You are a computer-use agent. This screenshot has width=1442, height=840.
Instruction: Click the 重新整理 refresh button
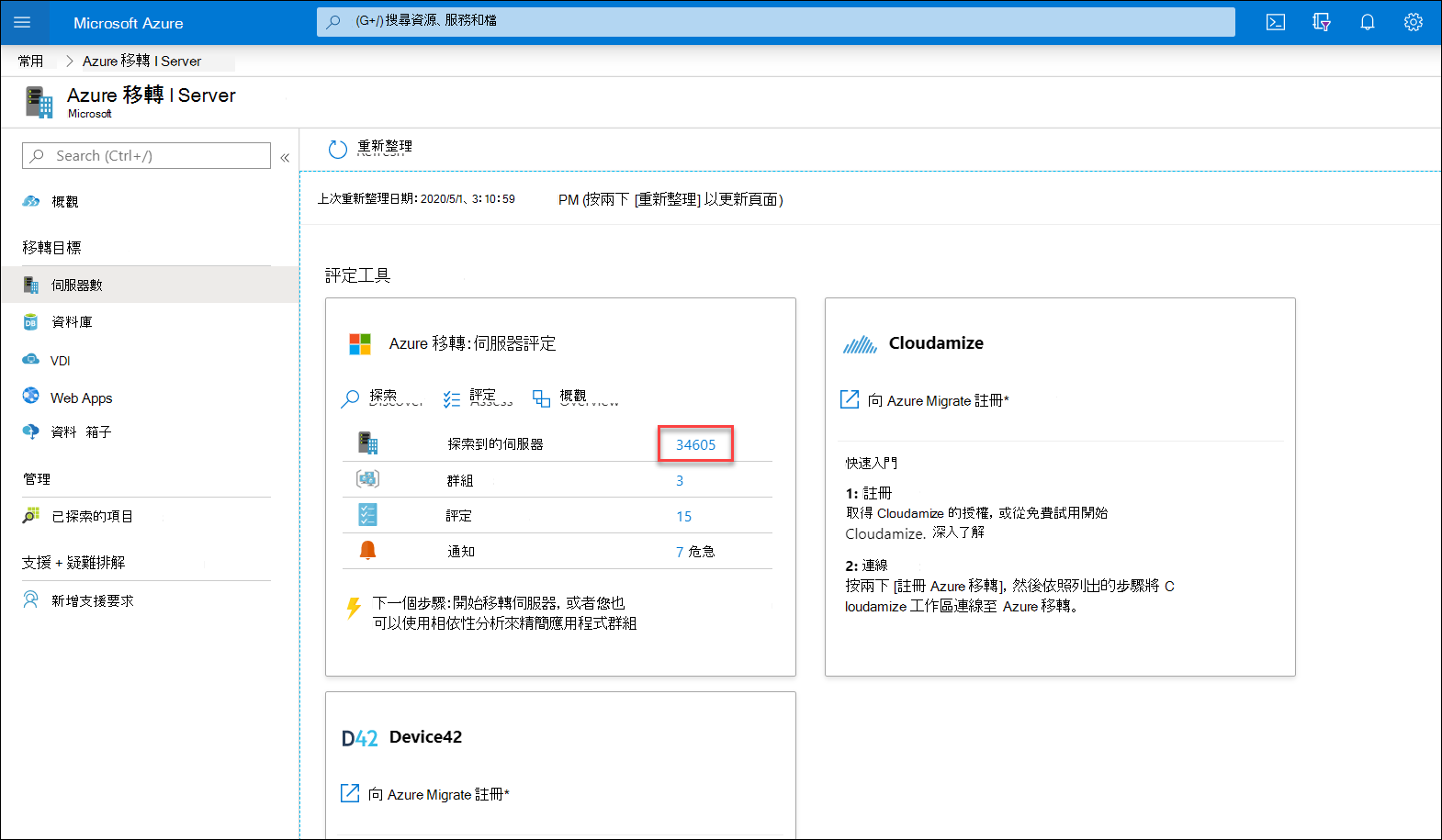point(370,148)
